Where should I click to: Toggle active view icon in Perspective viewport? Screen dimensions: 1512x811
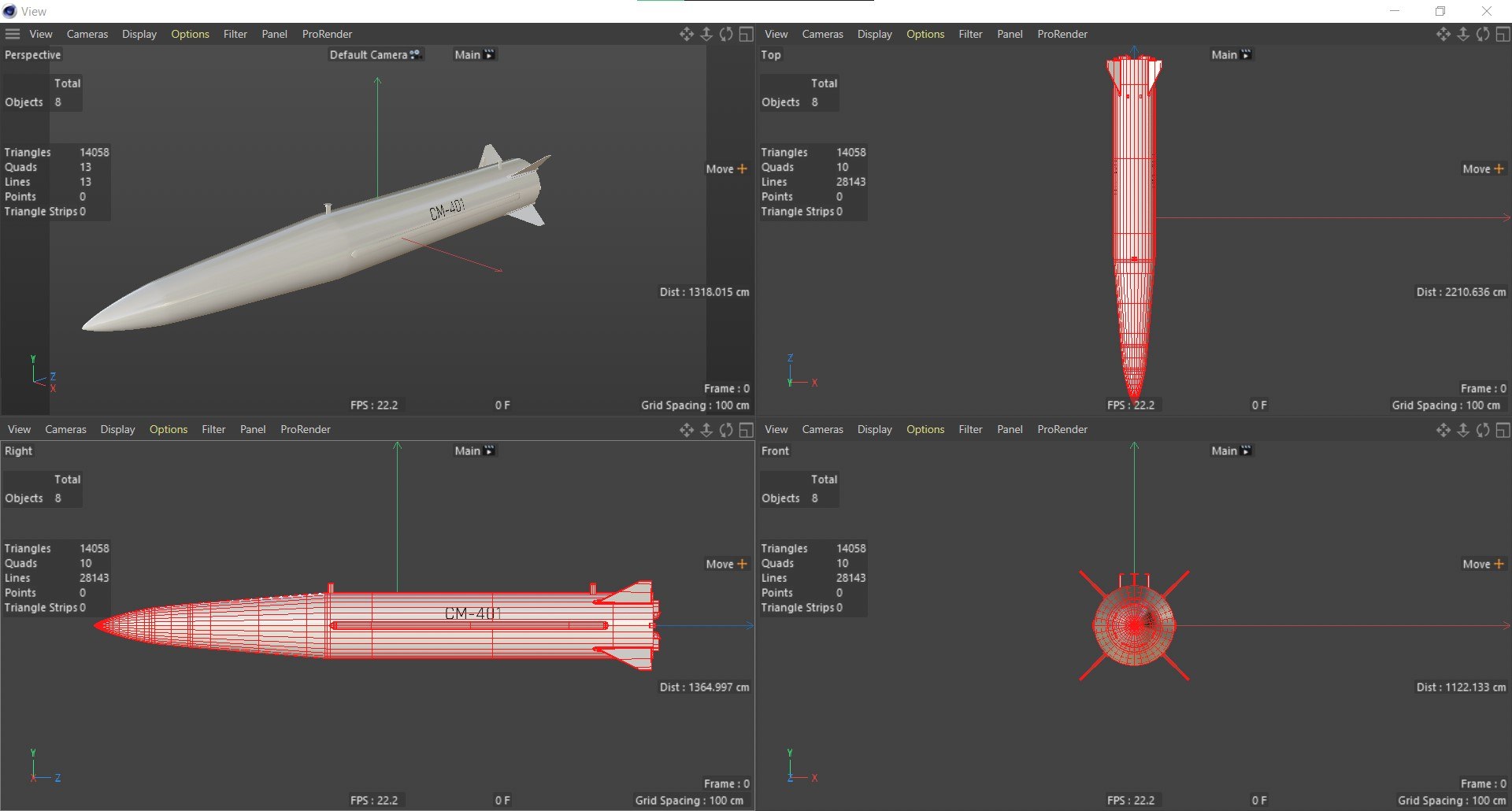click(x=747, y=34)
